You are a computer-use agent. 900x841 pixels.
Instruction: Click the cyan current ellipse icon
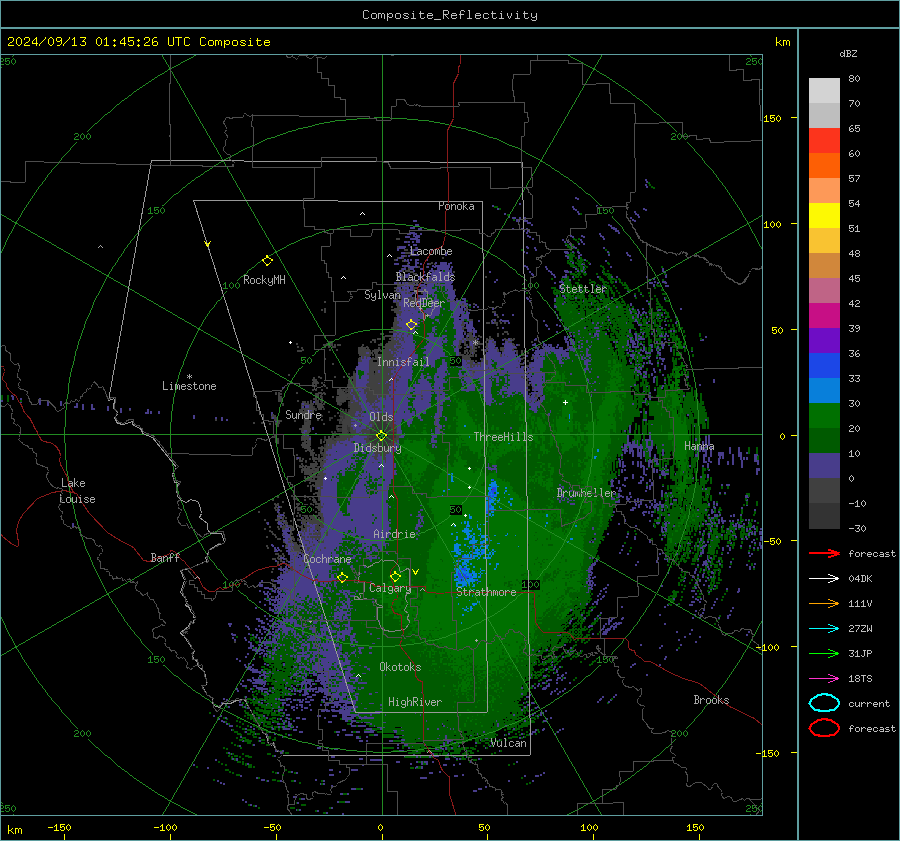[x=824, y=703]
